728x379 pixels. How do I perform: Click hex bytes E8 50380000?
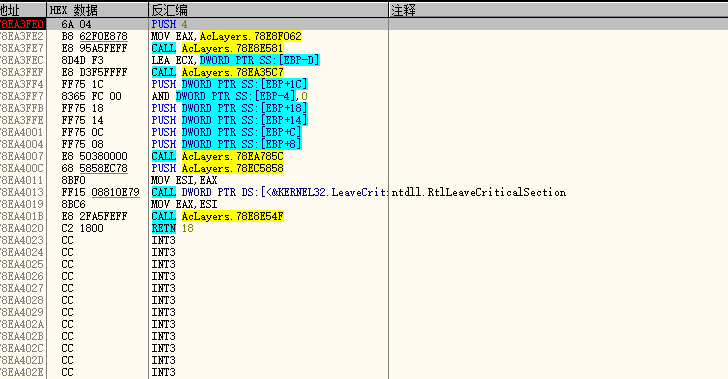click(x=94, y=157)
